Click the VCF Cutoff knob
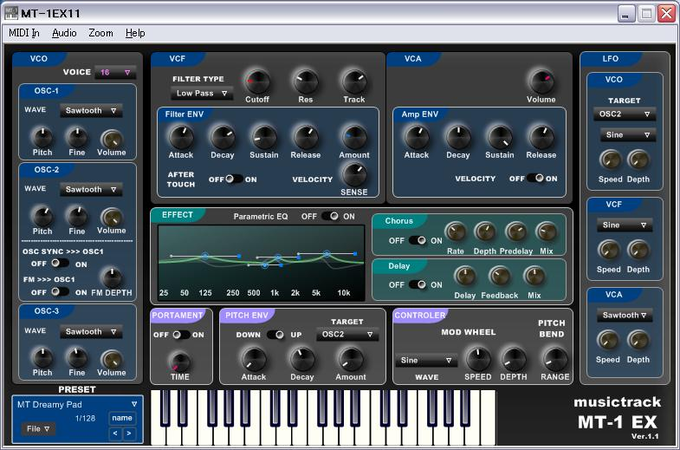The width and height of the screenshot is (680, 450). tap(257, 82)
